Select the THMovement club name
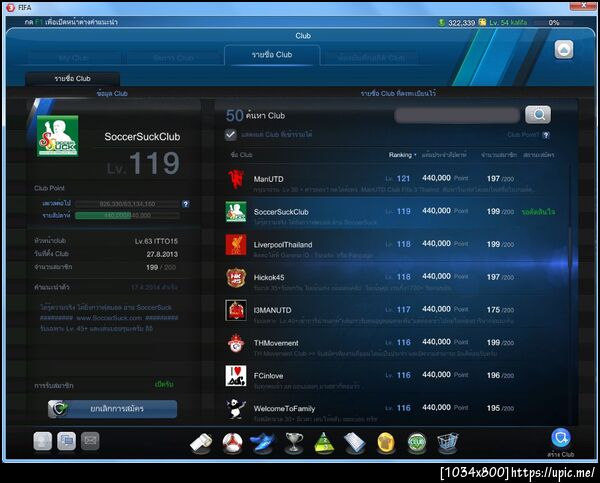 tap(276, 343)
